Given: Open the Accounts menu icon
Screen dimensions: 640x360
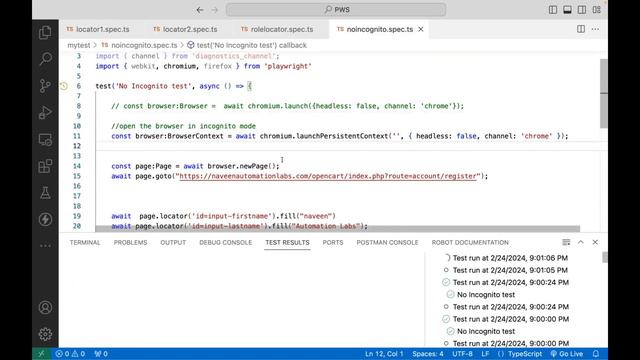Looking at the screenshot, I should (x=45, y=307).
